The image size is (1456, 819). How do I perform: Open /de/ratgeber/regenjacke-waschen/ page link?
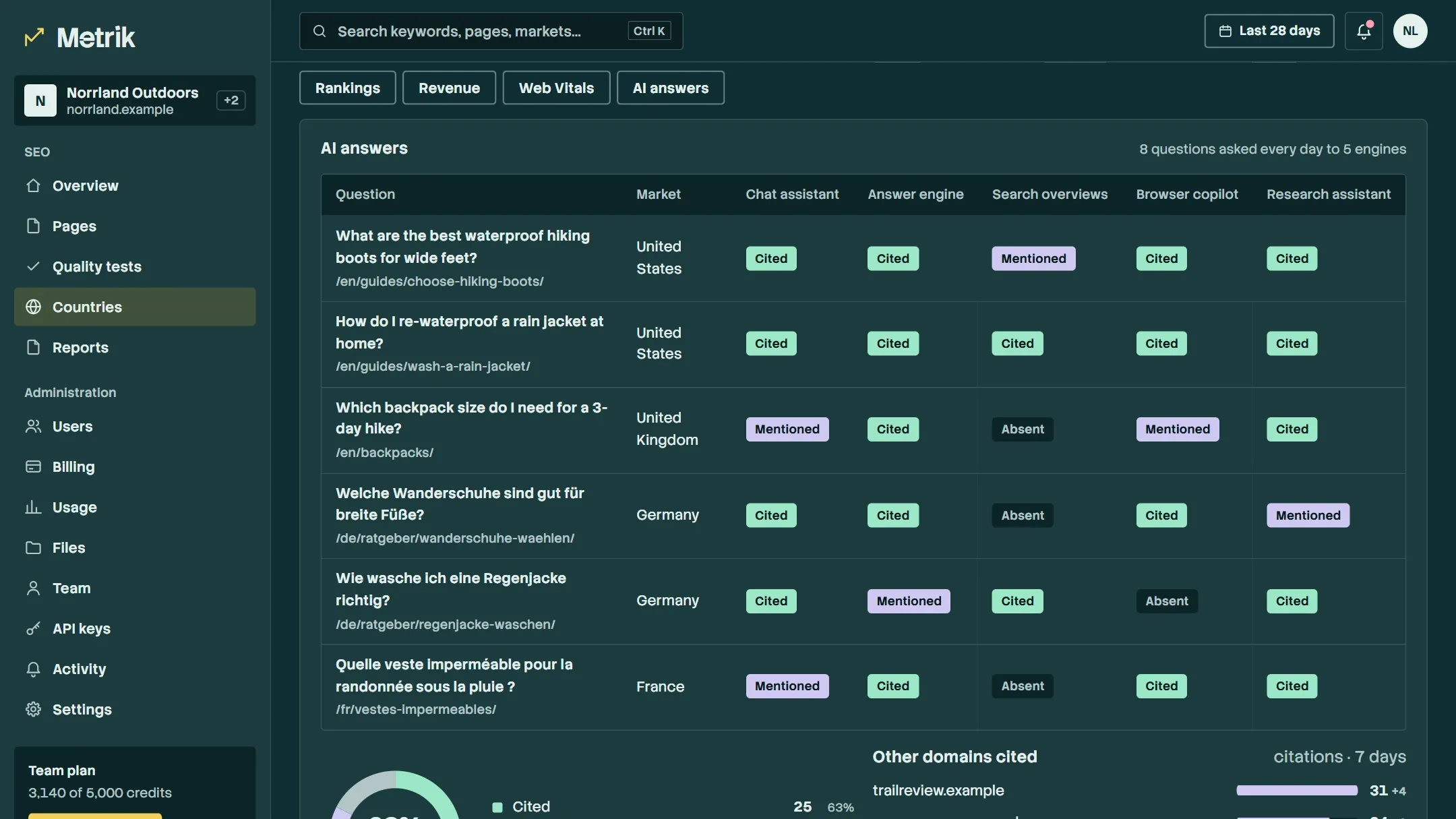tap(446, 624)
